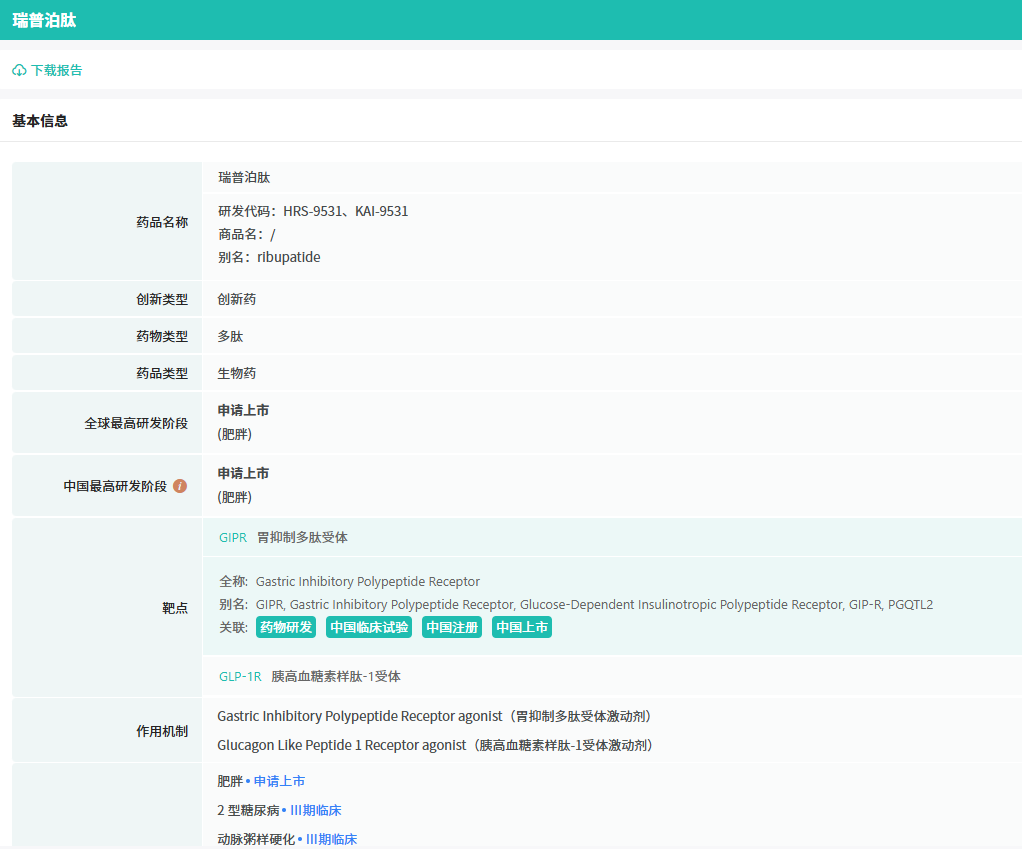Open the 申请上市 link after 肥胖

coord(279,781)
